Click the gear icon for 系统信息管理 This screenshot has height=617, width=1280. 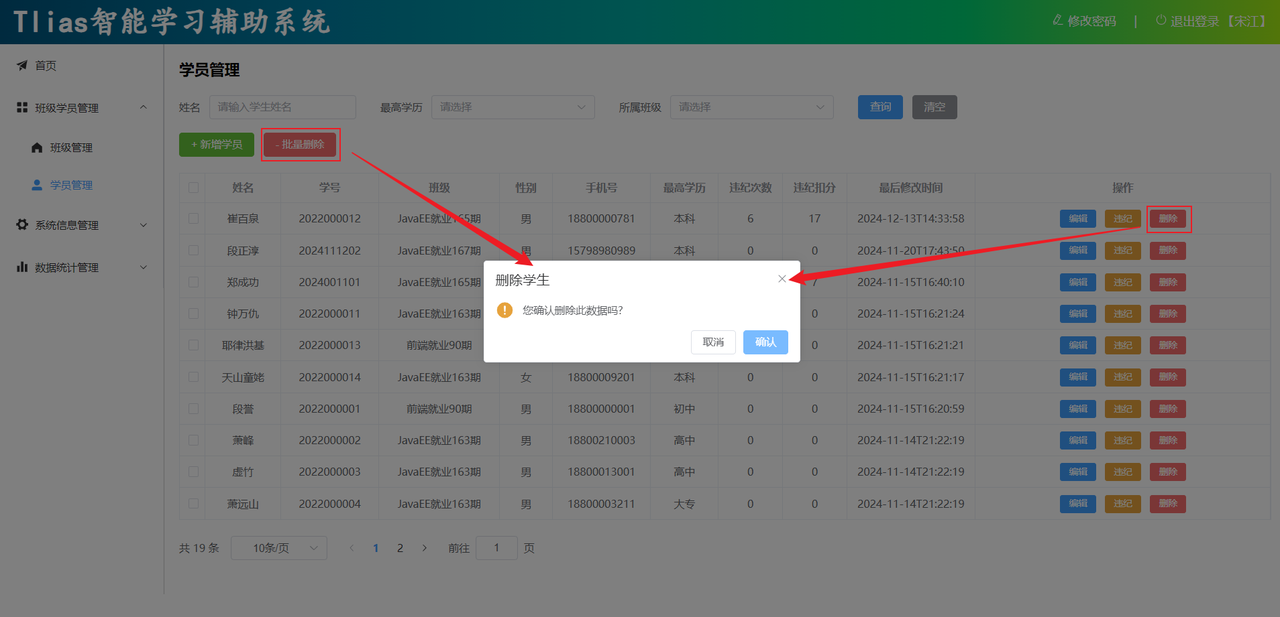click(x=22, y=225)
